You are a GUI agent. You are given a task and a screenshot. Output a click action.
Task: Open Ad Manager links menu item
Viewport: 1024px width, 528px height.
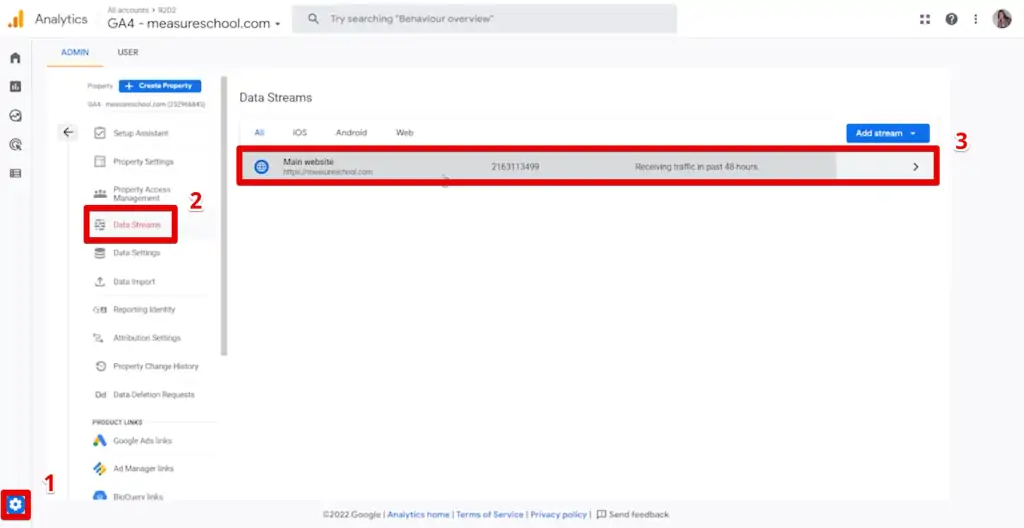[144, 469]
